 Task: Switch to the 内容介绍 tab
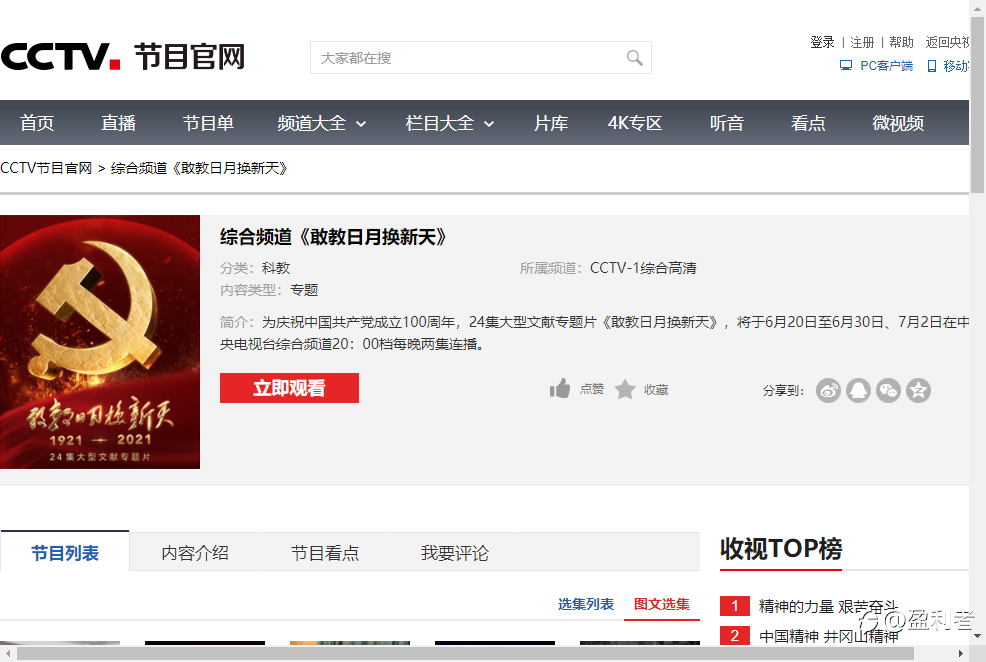click(x=195, y=553)
